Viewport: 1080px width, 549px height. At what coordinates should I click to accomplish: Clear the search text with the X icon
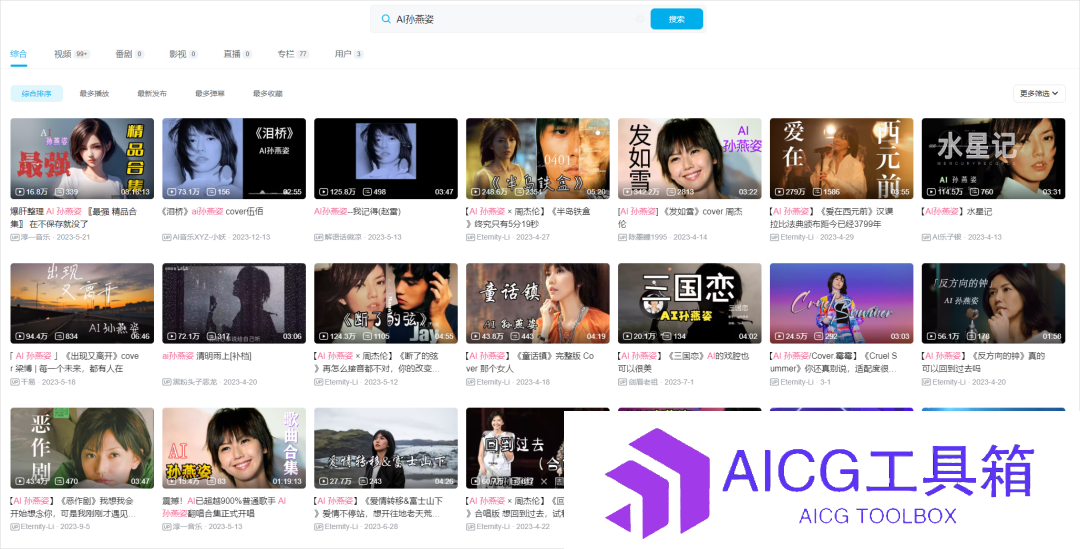click(x=640, y=19)
